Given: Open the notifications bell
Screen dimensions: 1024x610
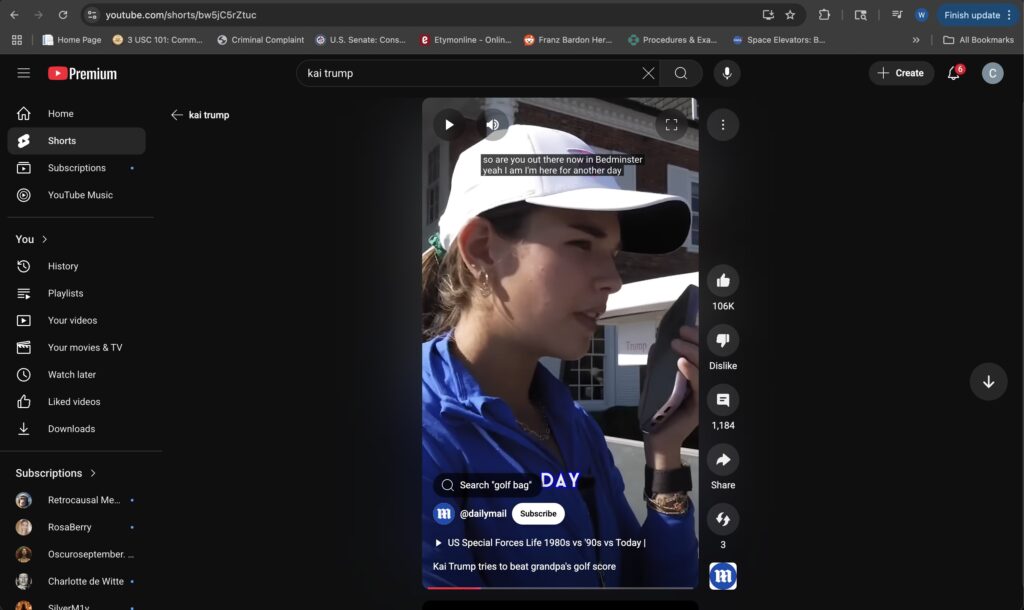Looking at the screenshot, I should tap(954, 73).
